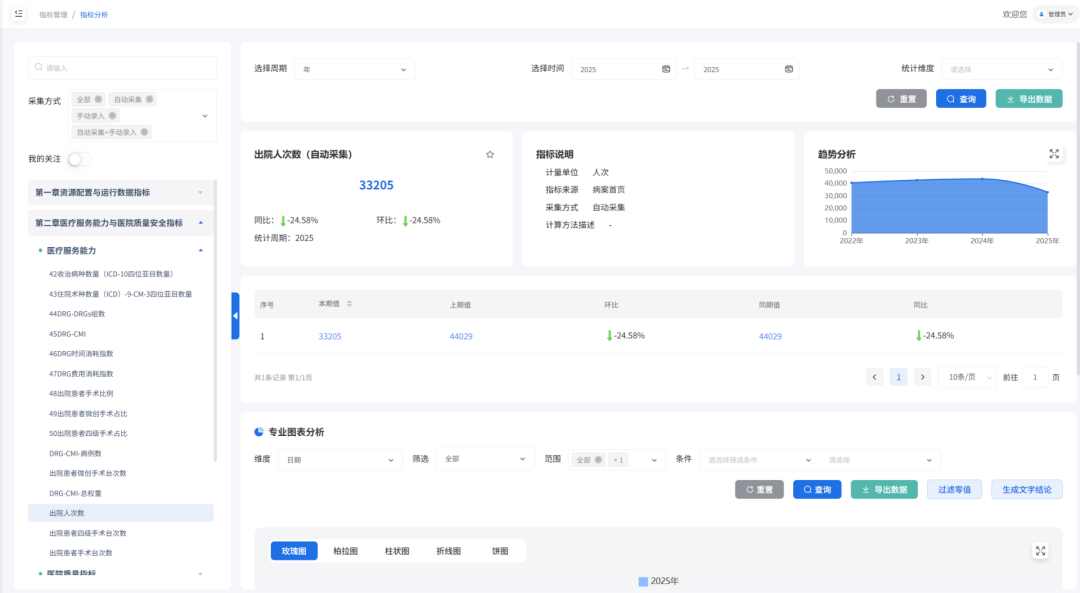Click the indicator search input field
This screenshot has height=593, width=1080.
(x=123, y=68)
